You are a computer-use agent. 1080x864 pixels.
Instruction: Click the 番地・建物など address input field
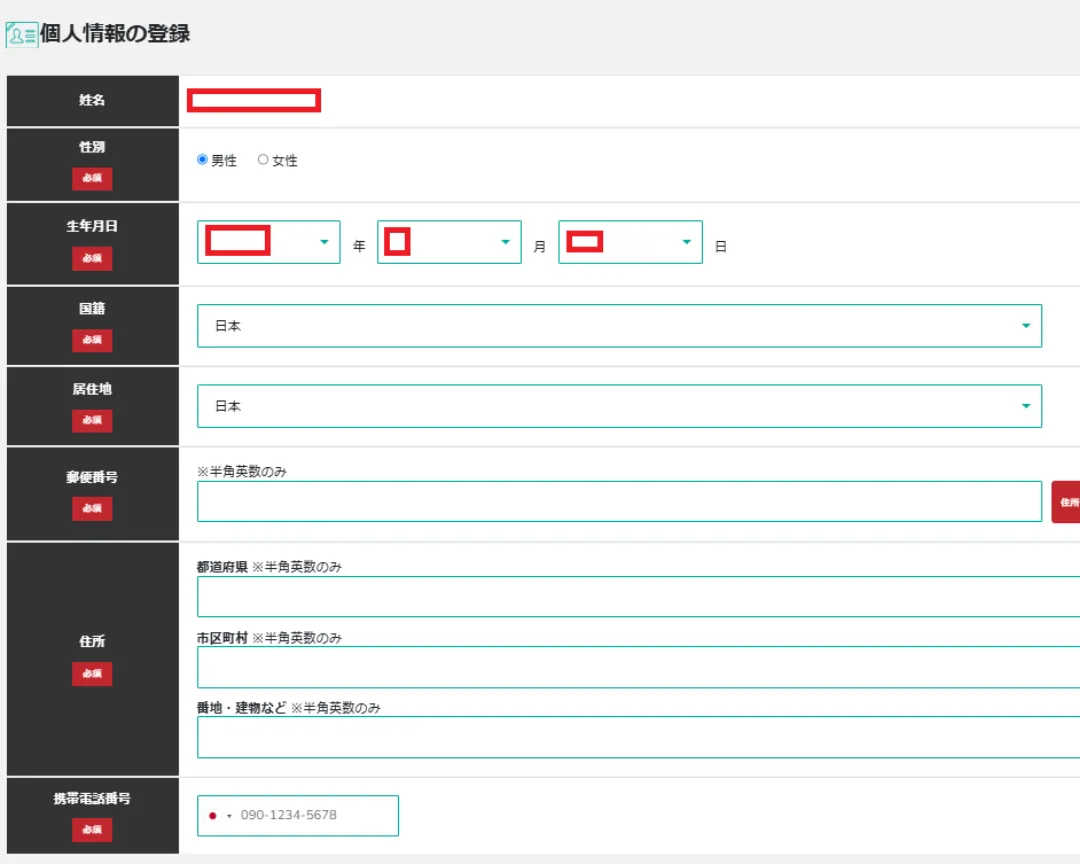tap(638, 737)
